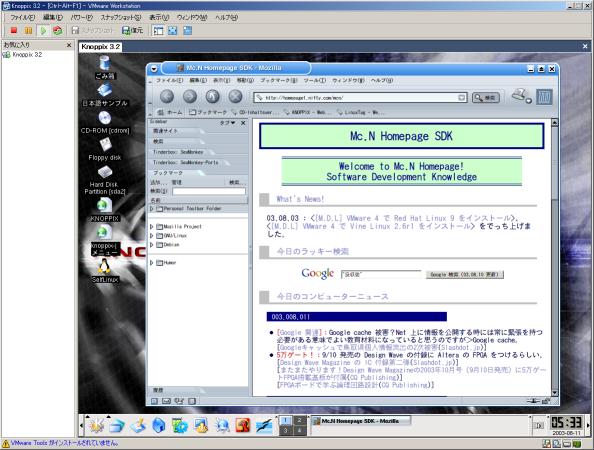Toggle the VMware favorites sidebar view icon
The height and width of the screenshot is (450, 594).
tap(158, 30)
